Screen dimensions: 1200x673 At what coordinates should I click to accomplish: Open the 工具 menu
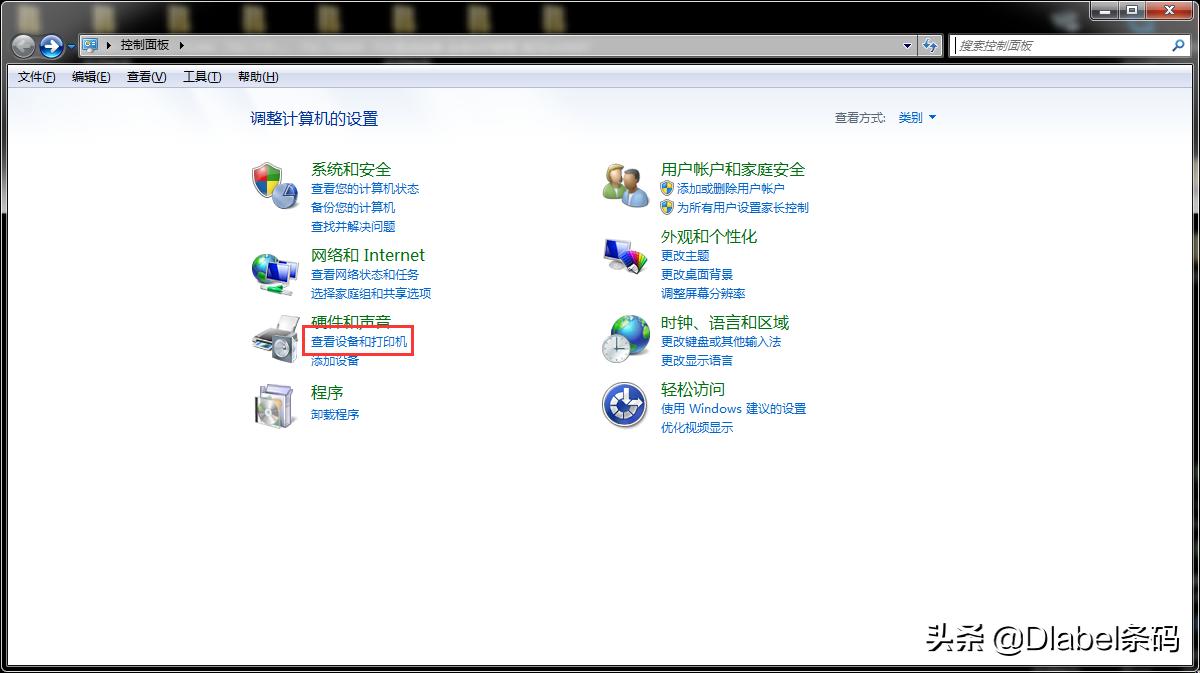pos(200,76)
